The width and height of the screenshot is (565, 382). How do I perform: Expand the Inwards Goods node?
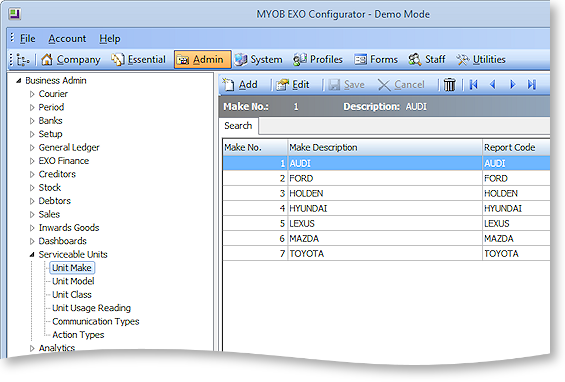(x=32, y=228)
